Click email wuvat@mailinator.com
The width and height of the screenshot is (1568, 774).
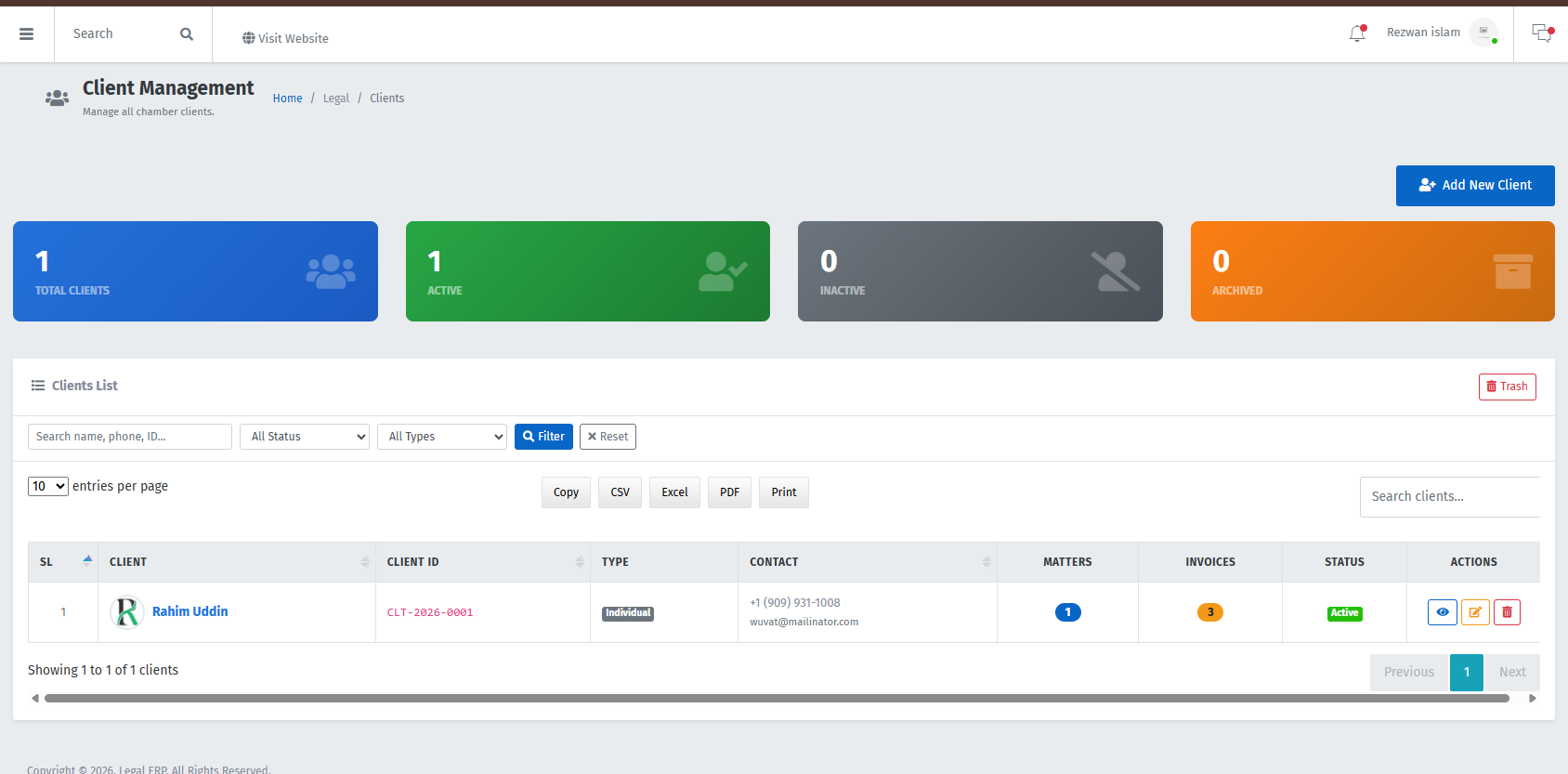[x=804, y=623]
